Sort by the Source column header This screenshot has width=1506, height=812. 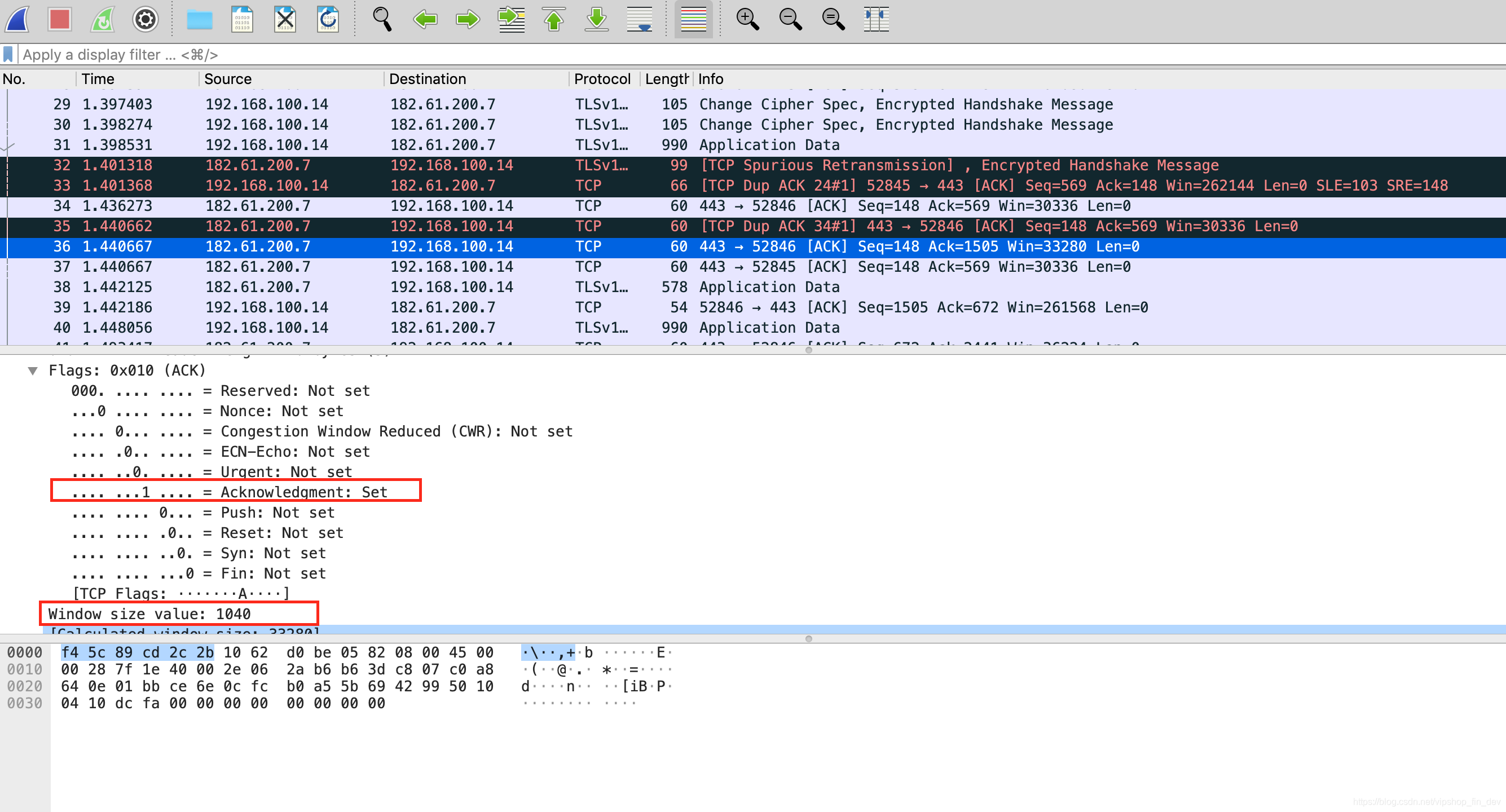[x=228, y=79]
